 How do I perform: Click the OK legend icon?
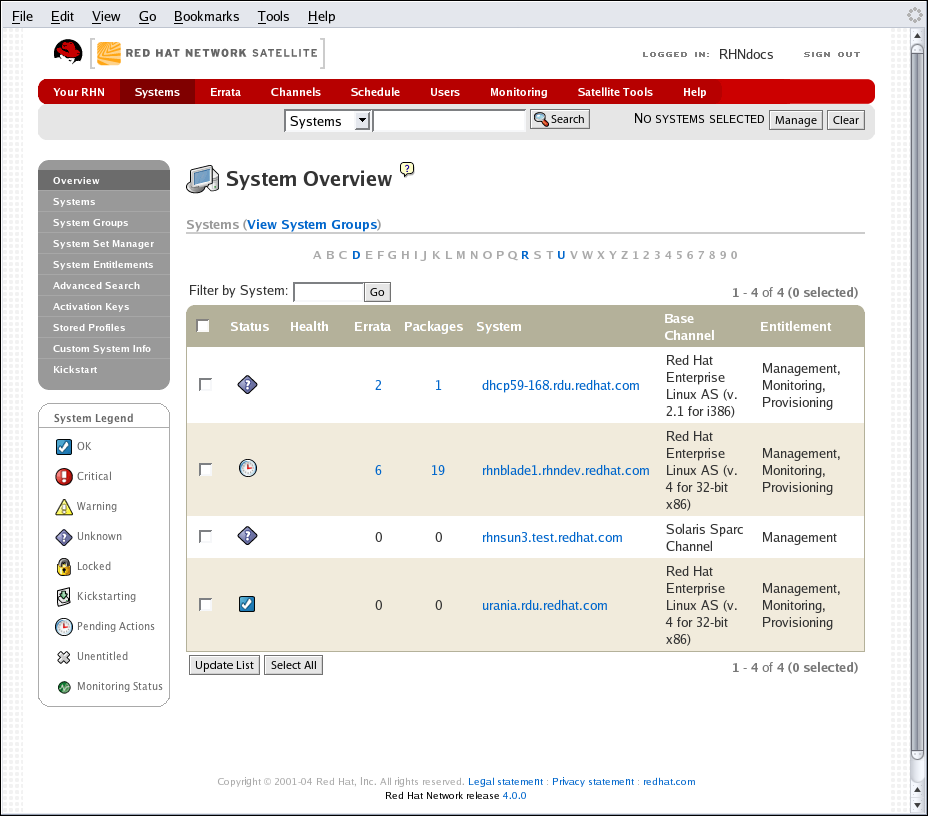coord(64,447)
